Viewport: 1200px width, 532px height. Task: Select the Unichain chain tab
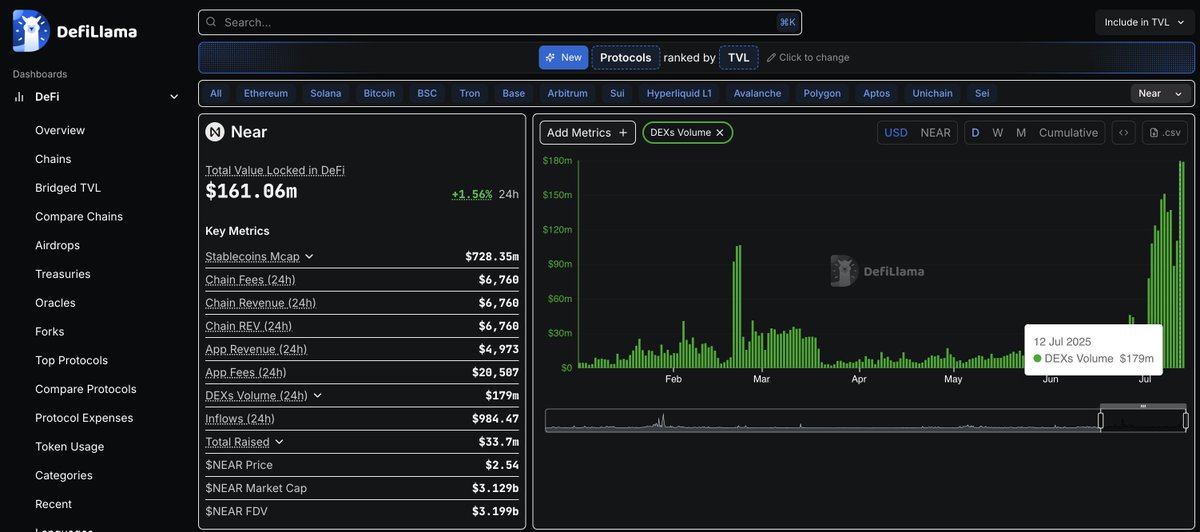point(933,93)
